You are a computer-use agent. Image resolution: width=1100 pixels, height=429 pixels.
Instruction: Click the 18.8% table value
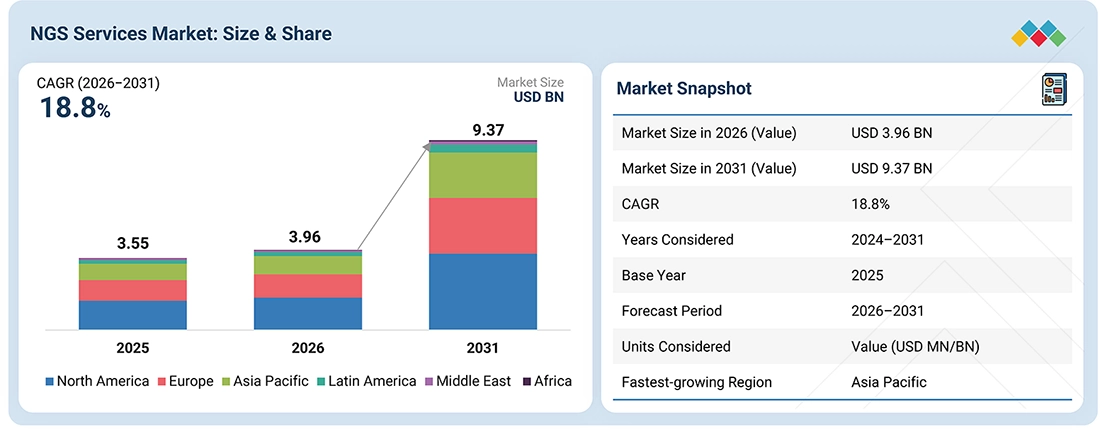click(871, 204)
